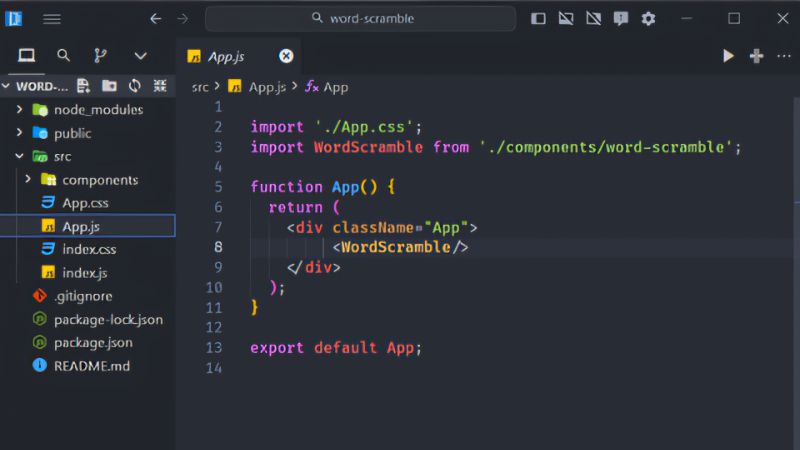The height and width of the screenshot is (450, 800).
Task: Click src in the breadcrumb
Action: point(200,88)
